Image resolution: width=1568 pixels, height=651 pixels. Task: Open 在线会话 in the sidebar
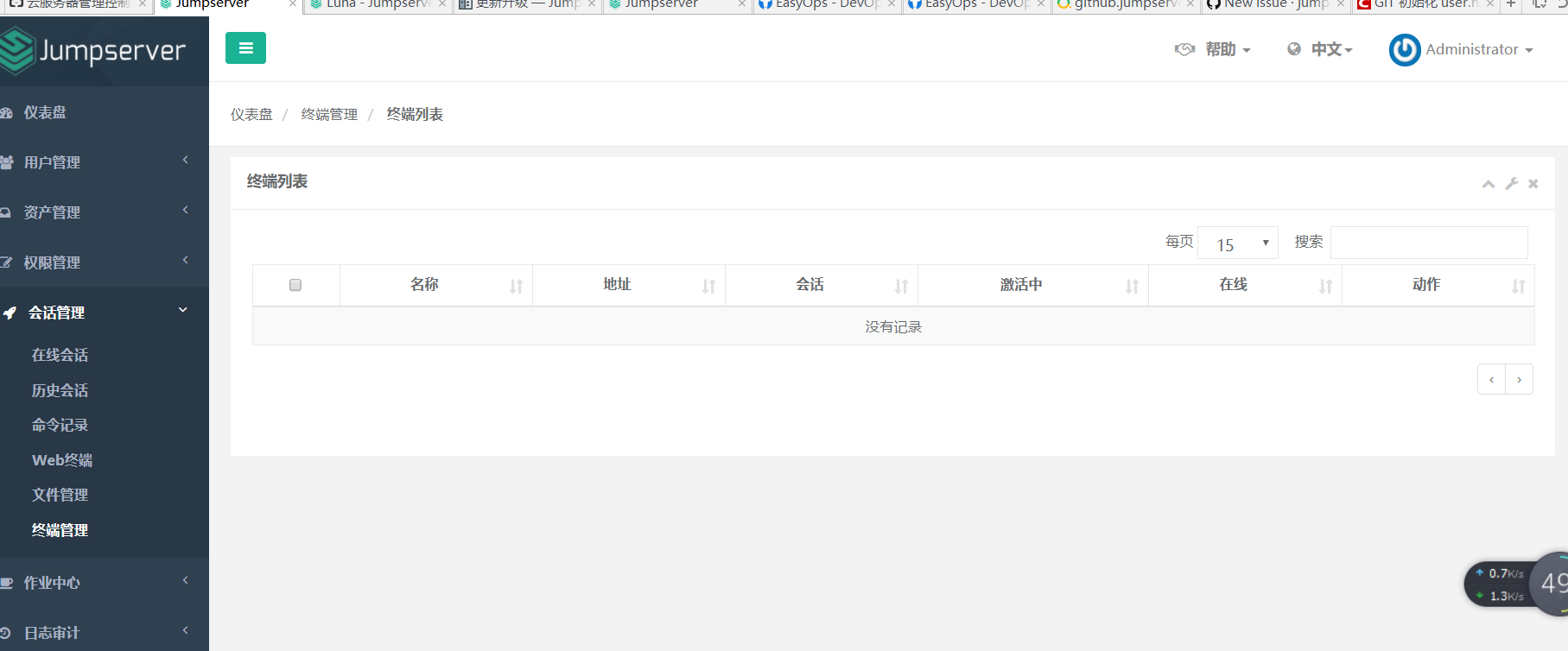60,355
